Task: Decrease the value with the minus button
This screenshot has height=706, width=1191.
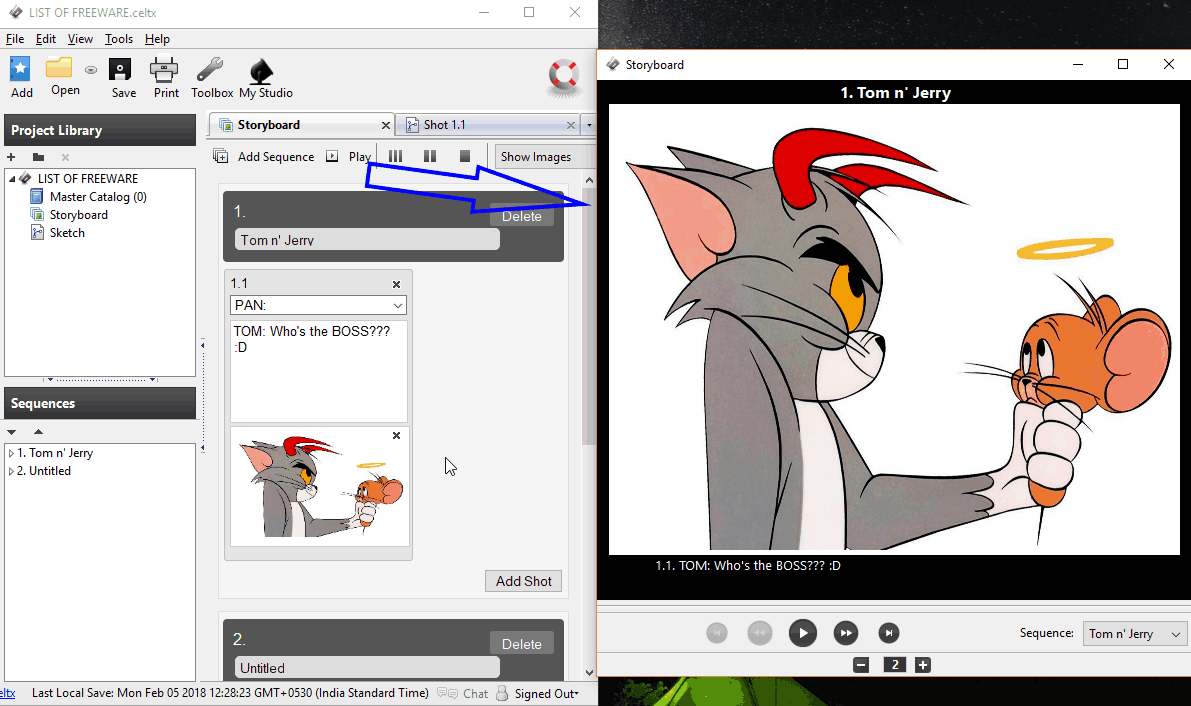Action: [861, 665]
